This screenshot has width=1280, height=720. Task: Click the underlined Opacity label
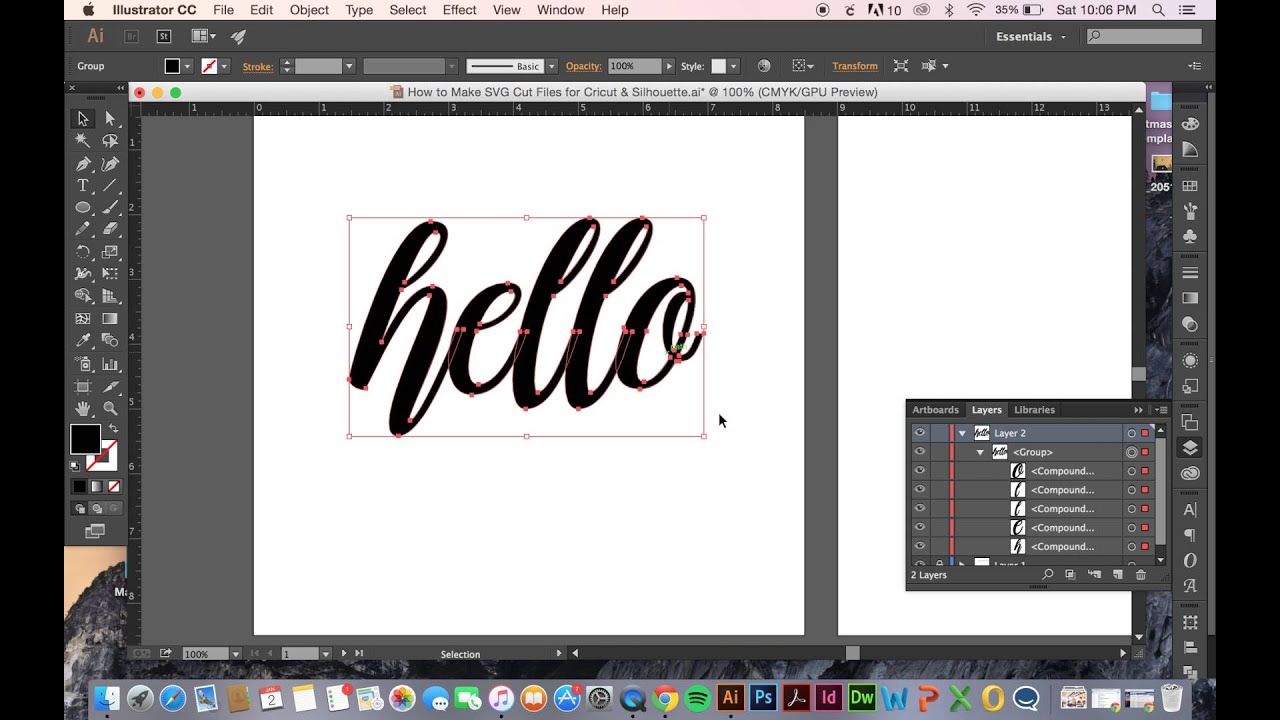(584, 65)
